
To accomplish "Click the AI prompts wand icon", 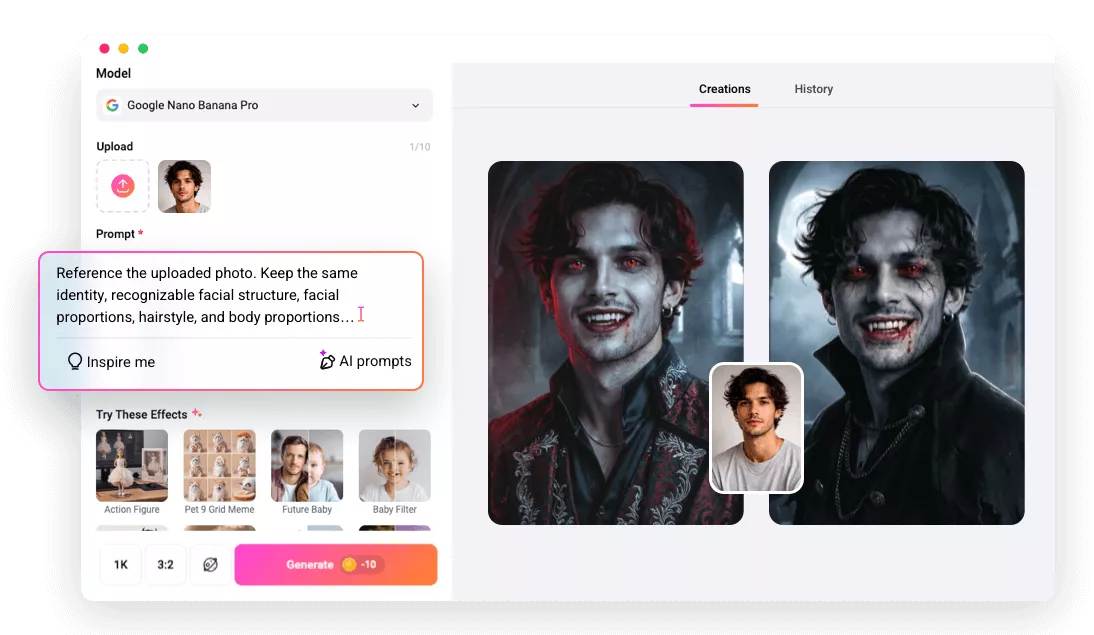I will (x=326, y=361).
